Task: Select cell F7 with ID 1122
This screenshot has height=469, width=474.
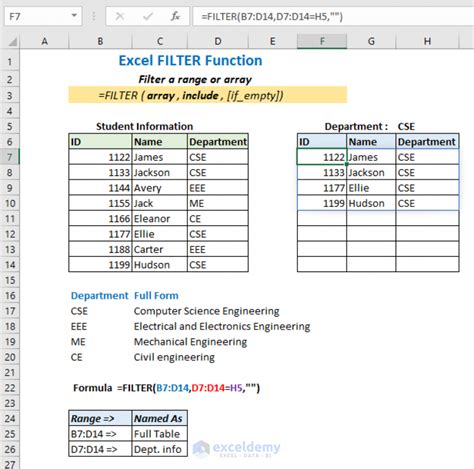Action: 322,157
